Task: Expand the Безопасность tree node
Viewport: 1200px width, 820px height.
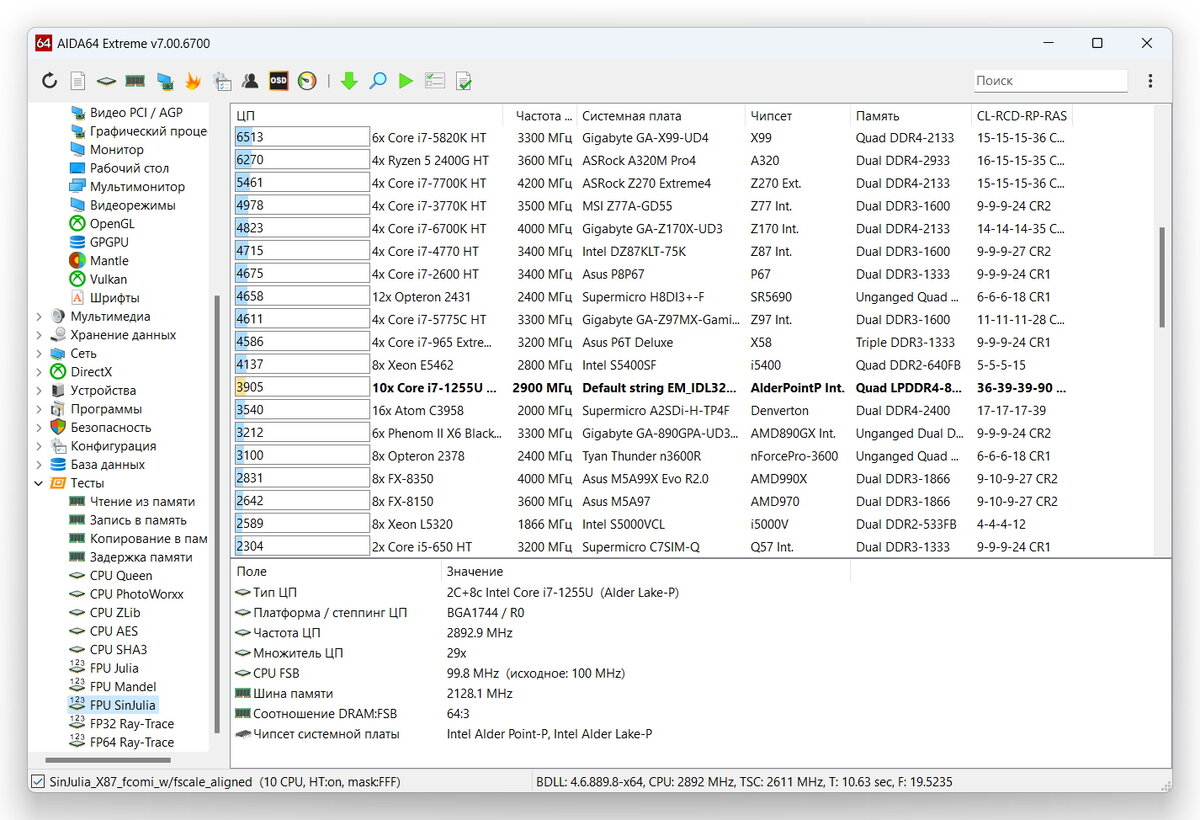Action: tap(39, 427)
